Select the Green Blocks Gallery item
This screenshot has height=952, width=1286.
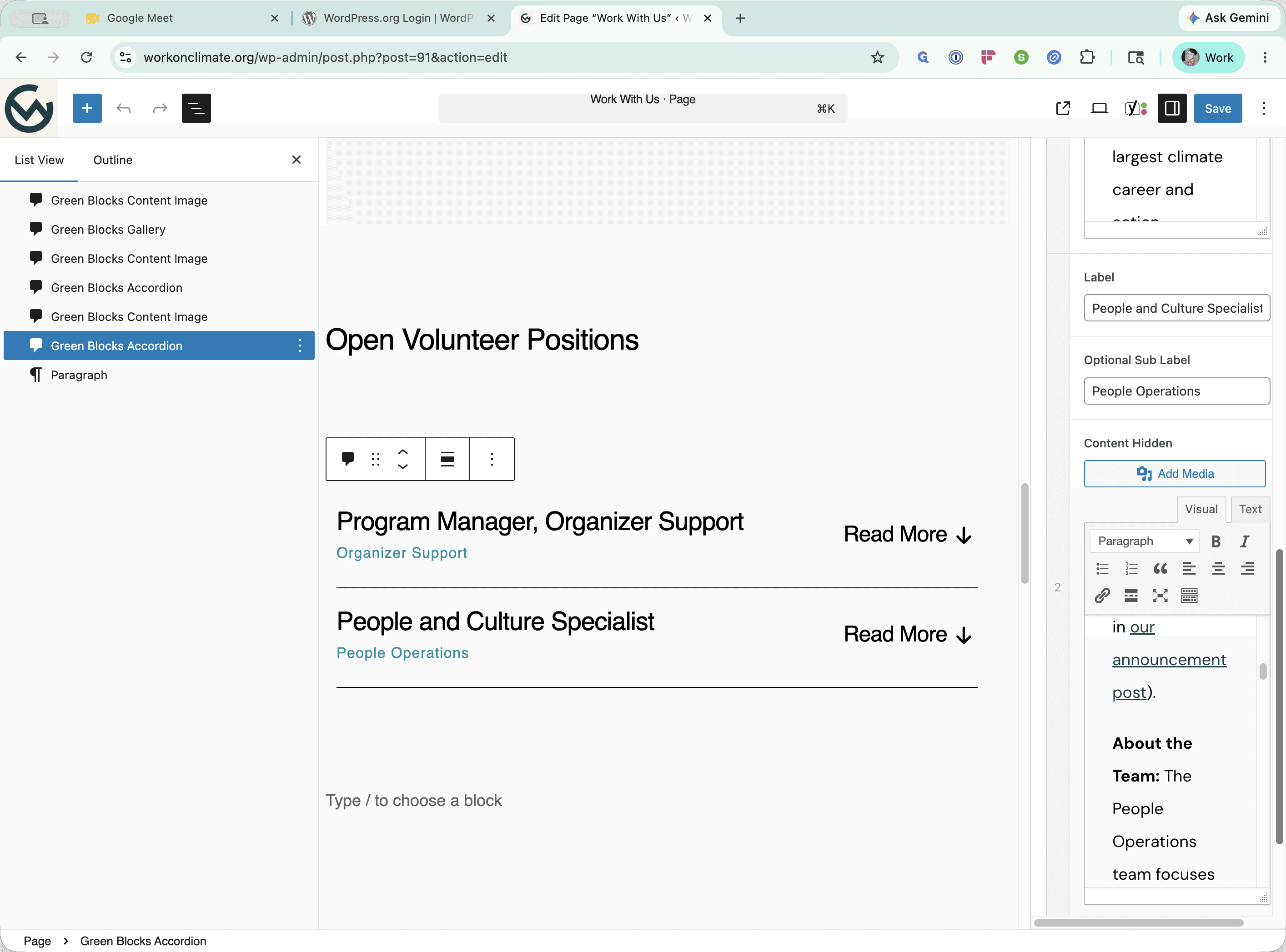click(159, 229)
